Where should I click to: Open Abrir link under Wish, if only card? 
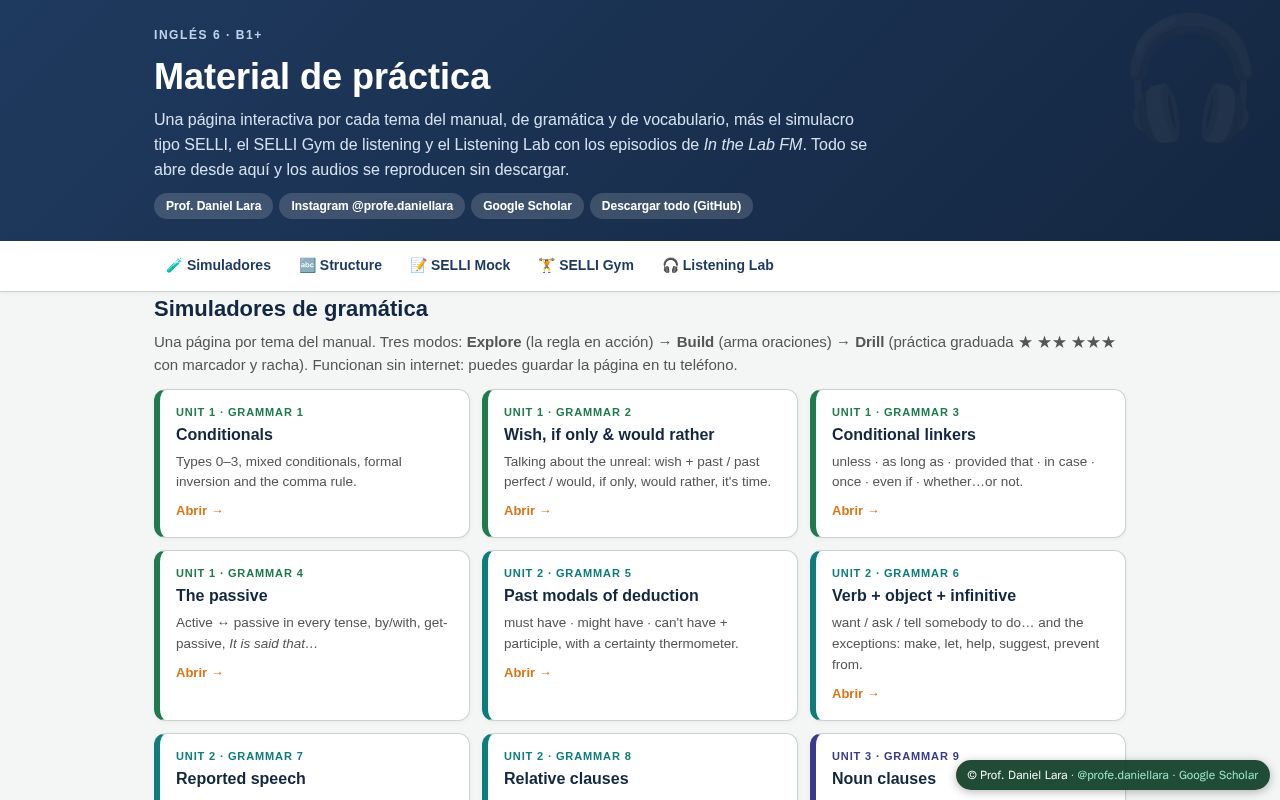pos(527,511)
